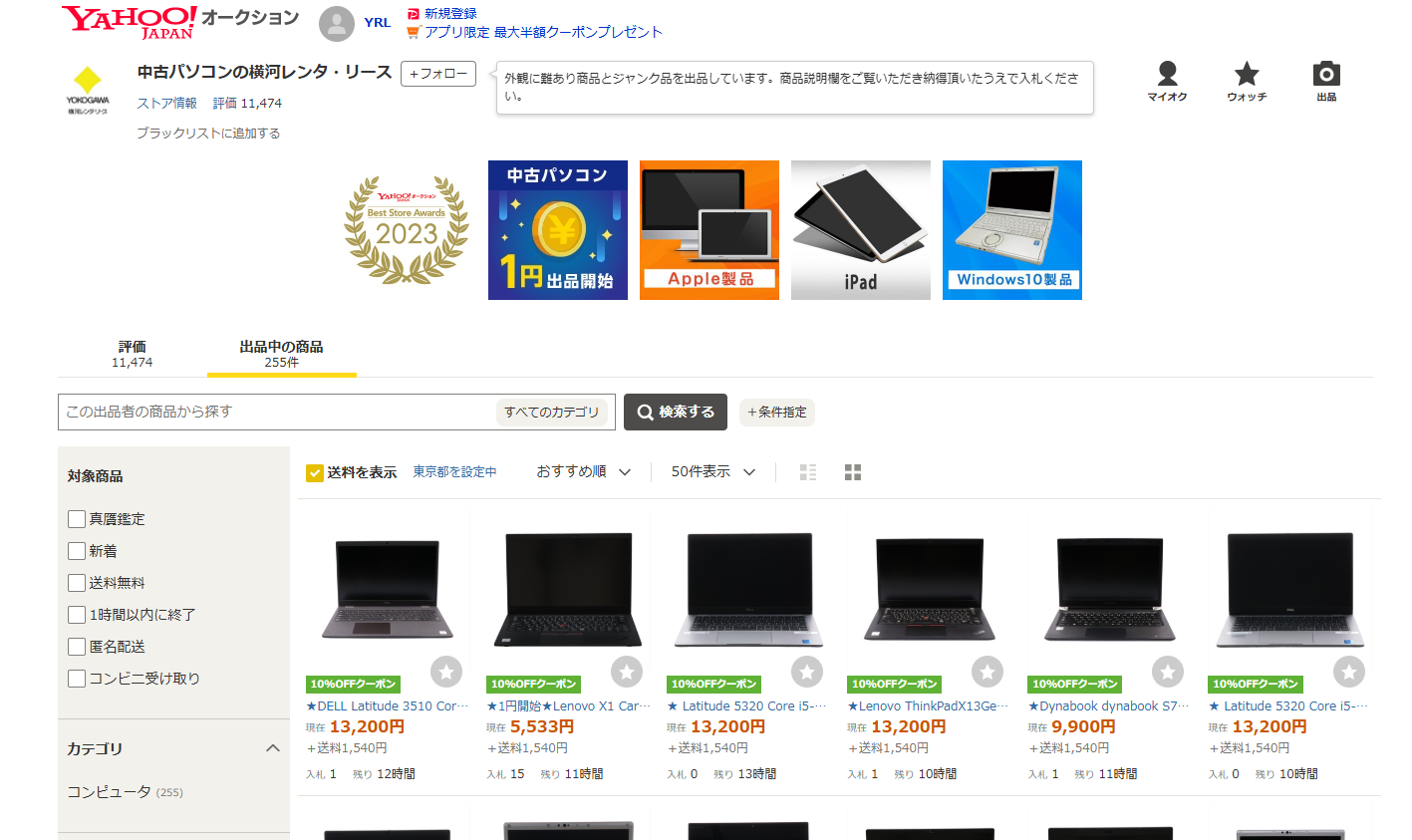Click the 10%OFFクーポン badge on Lenovo X1 Carbon
1412x840 pixels.
tap(534, 685)
